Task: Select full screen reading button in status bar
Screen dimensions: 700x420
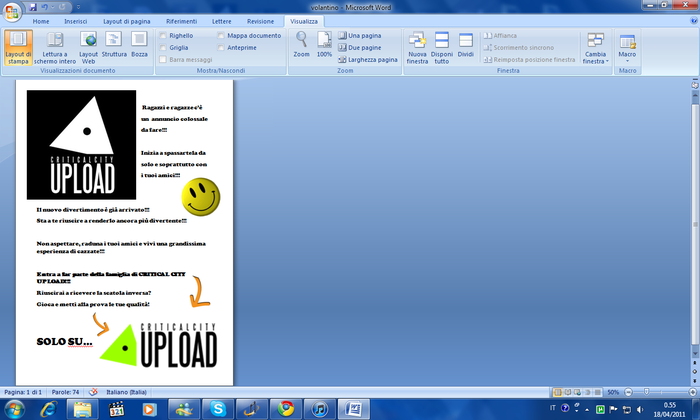Action: point(567,392)
